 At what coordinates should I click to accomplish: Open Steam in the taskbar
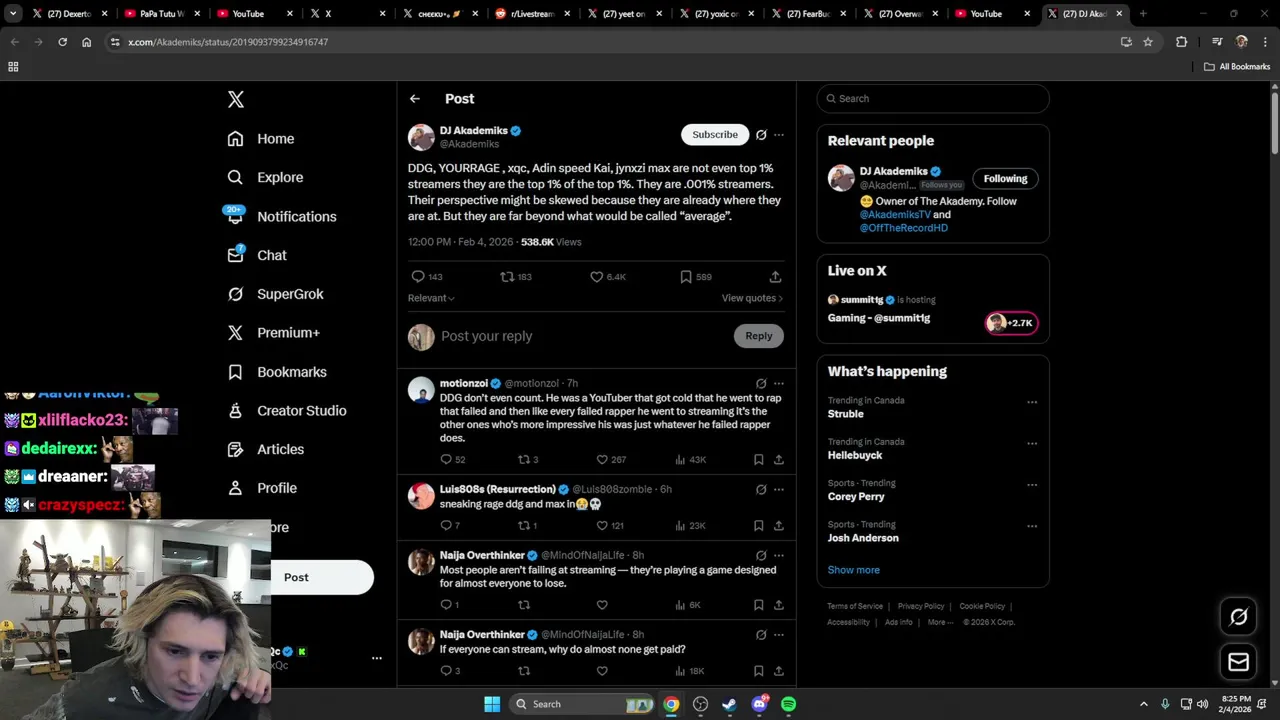click(x=729, y=704)
